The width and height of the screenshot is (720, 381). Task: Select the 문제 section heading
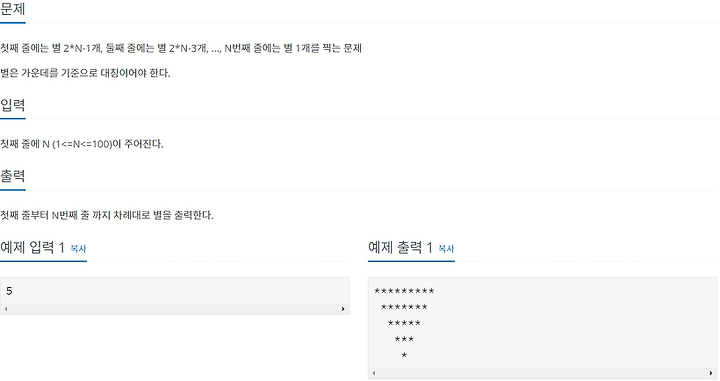pos(13,9)
